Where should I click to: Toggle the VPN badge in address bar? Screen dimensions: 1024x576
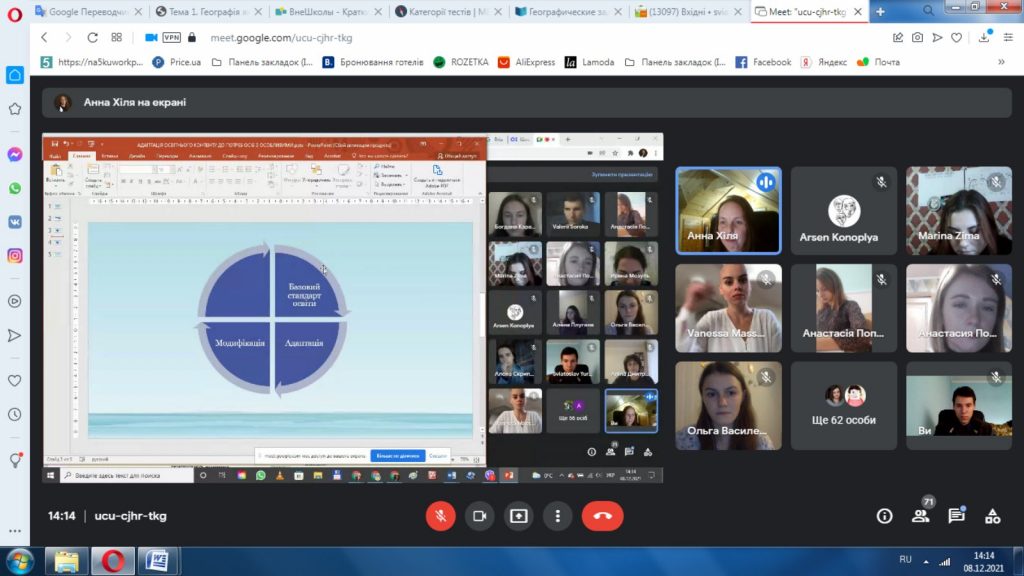click(x=172, y=37)
